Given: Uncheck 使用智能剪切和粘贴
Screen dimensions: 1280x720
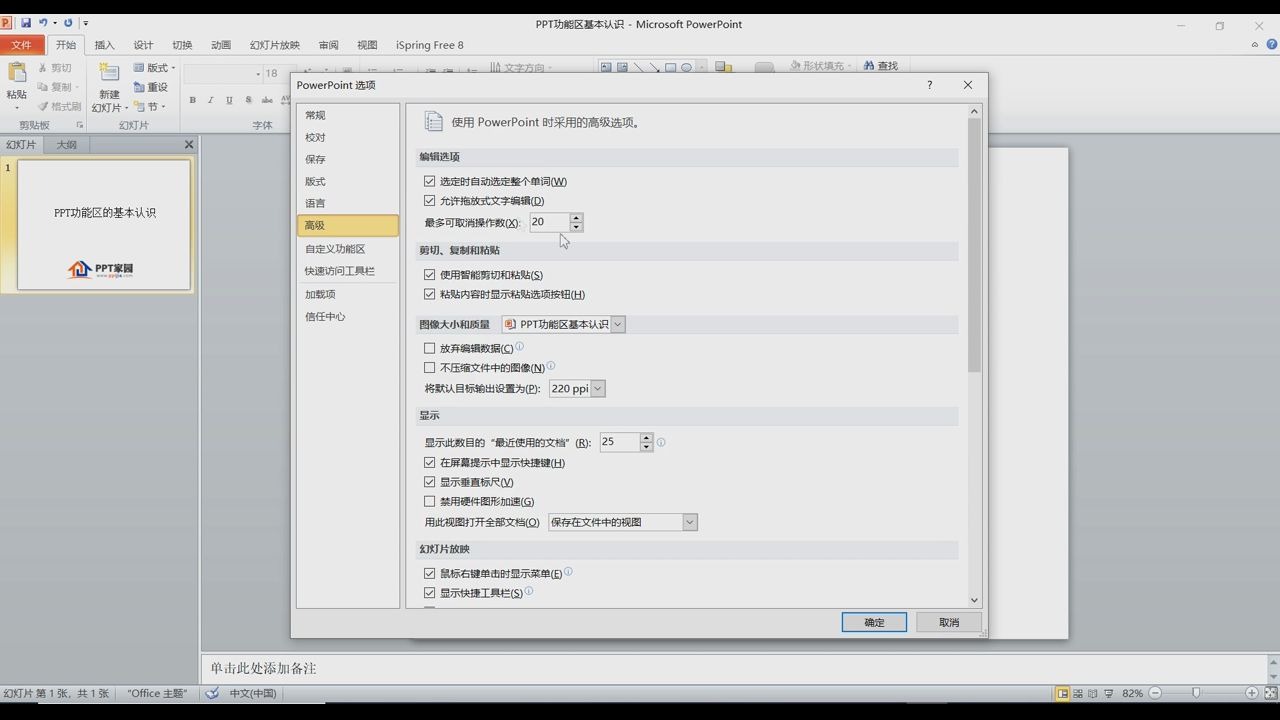Looking at the screenshot, I should click(430, 274).
